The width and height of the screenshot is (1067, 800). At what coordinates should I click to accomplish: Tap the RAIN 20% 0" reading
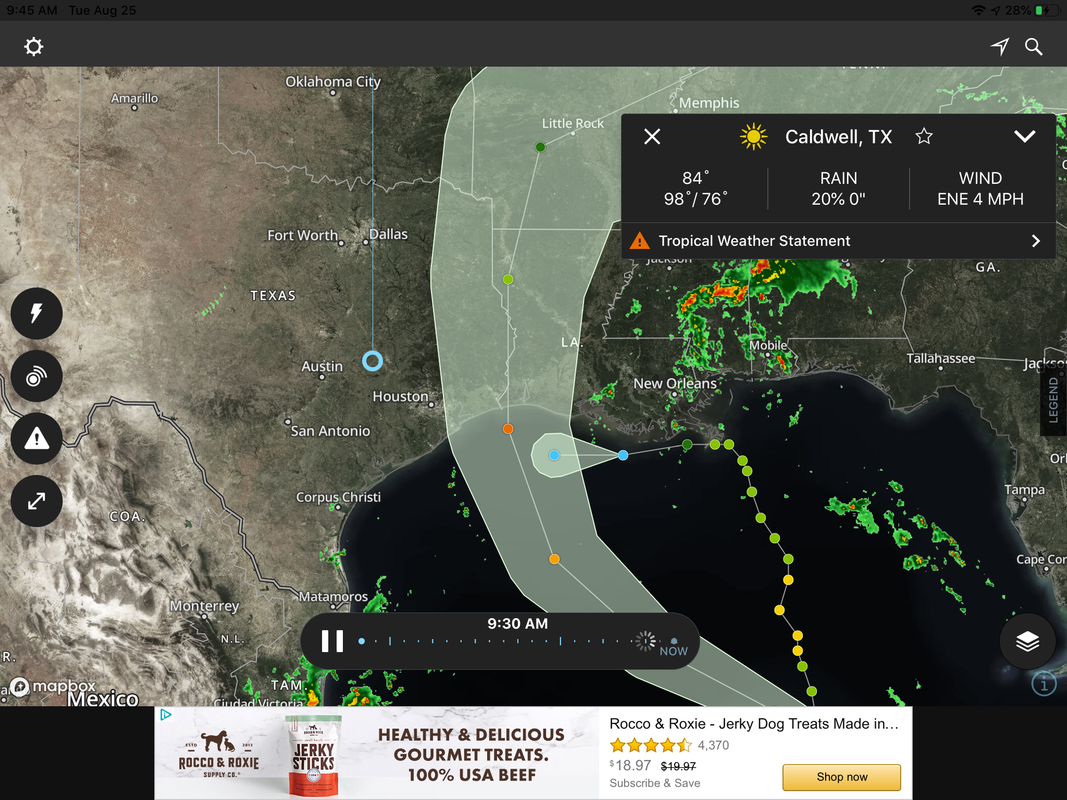click(838, 188)
